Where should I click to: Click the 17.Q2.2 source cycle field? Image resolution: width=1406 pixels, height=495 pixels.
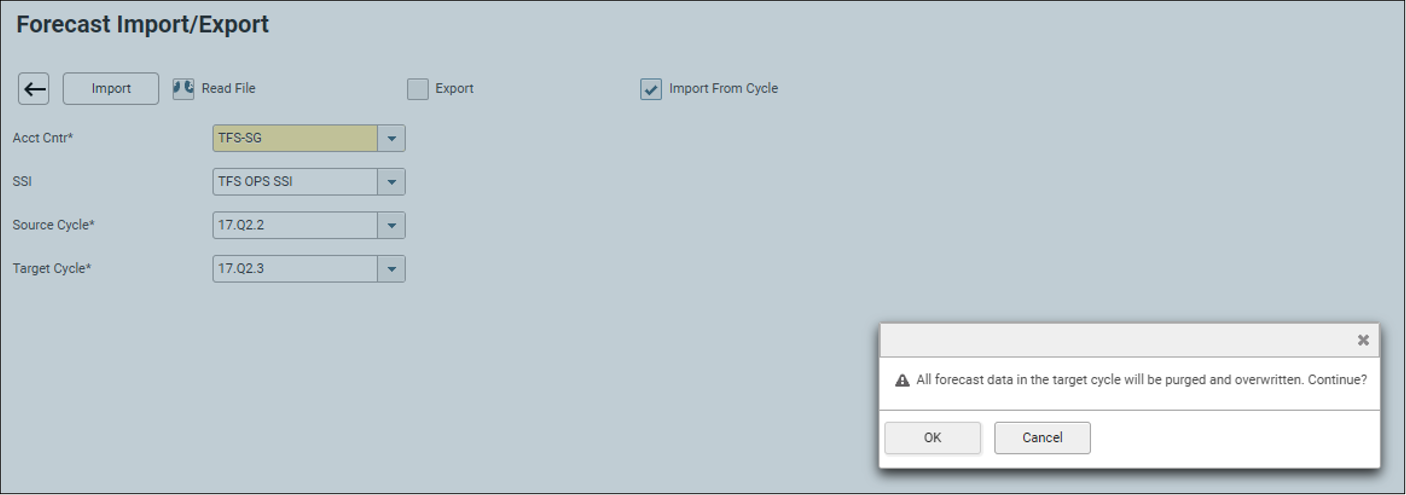295,225
